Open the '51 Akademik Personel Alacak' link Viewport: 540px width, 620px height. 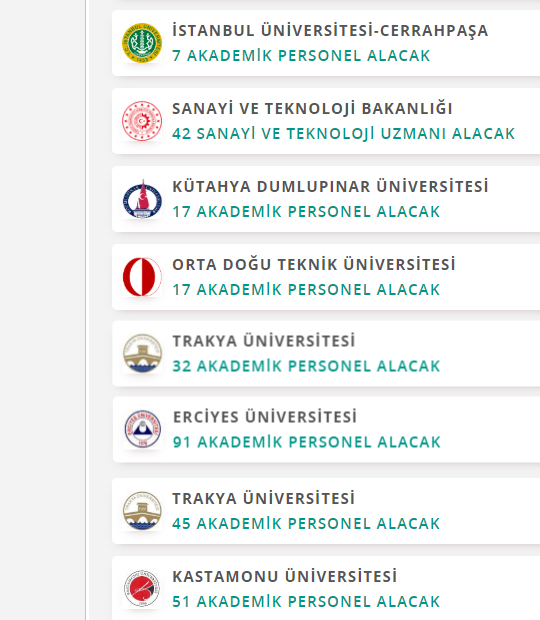(306, 601)
